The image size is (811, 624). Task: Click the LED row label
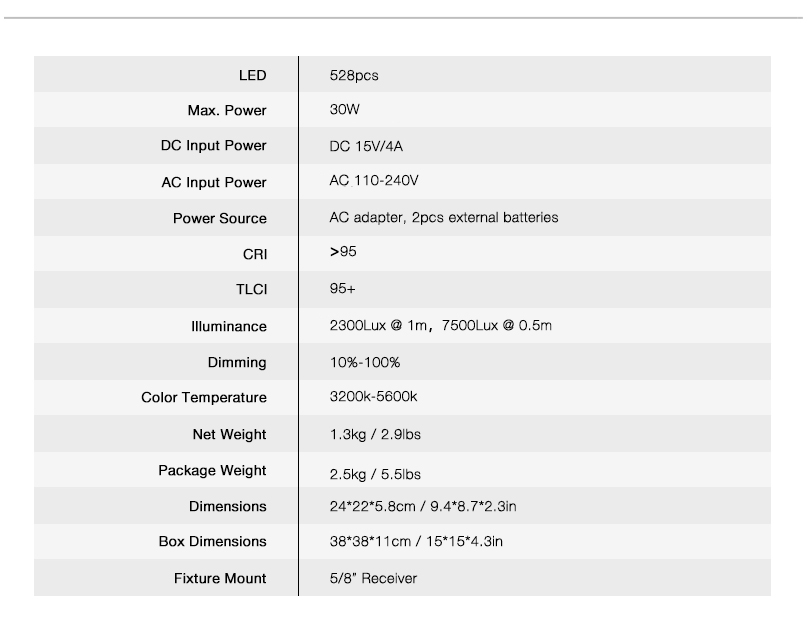point(252,75)
